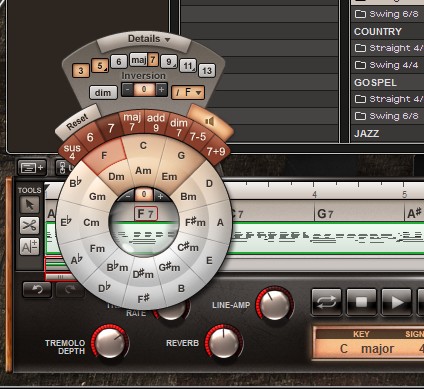Choose D#m on the chord wheel
The height and width of the screenshot is (389, 424).
(143, 274)
